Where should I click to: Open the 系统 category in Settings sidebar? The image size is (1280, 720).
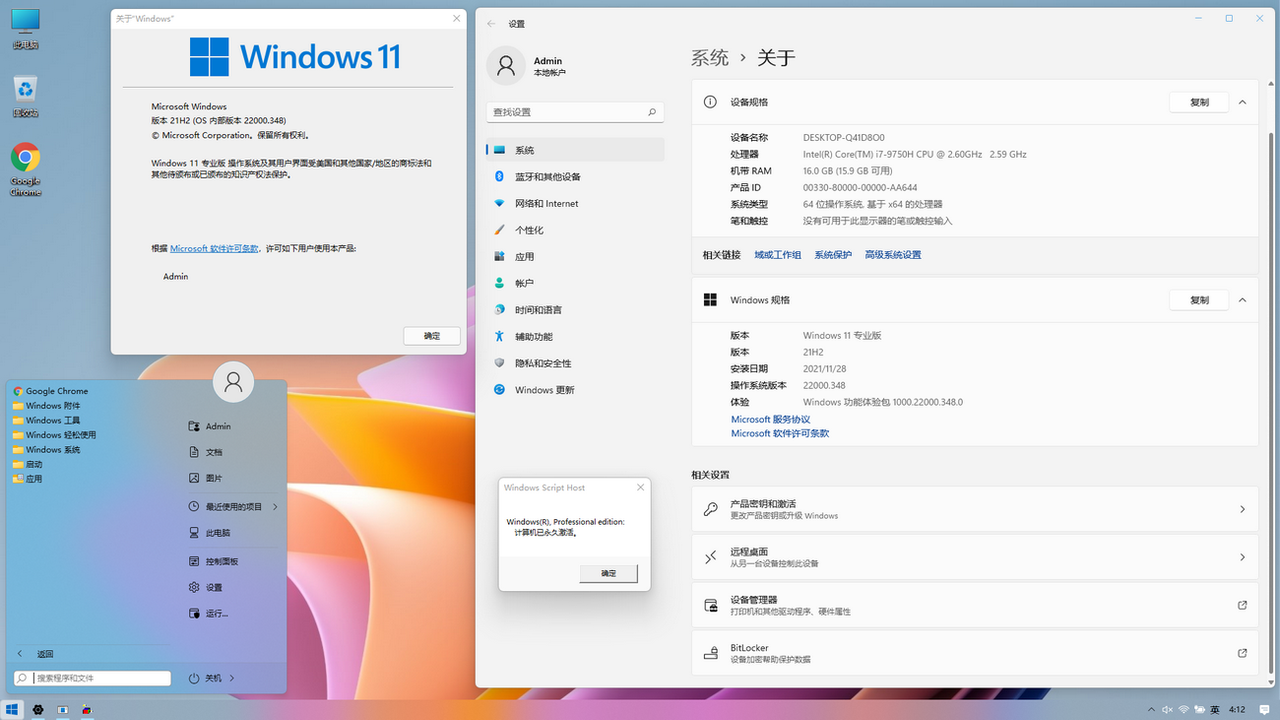[575, 150]
